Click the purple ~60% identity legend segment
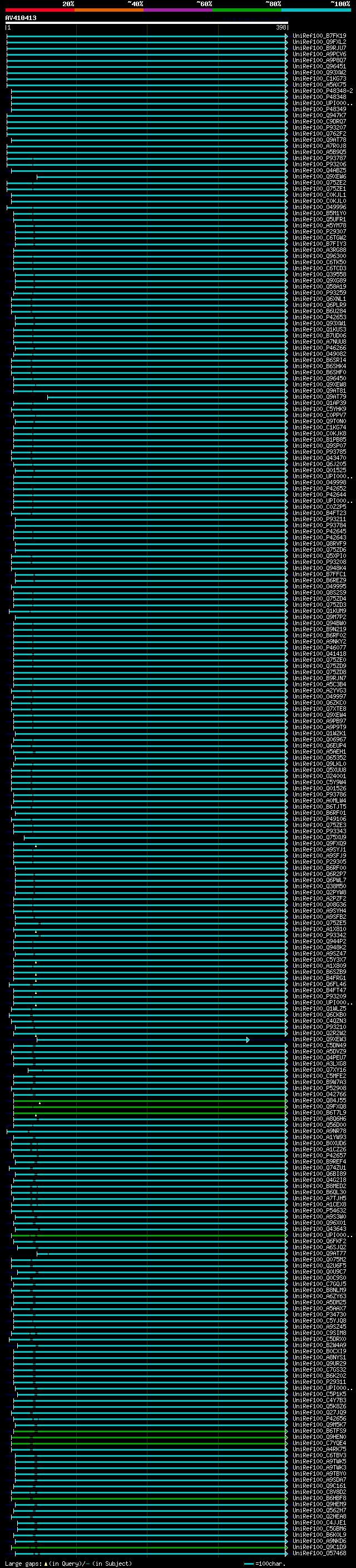Screen dimensions: 356x1568 tap(177, 10)
